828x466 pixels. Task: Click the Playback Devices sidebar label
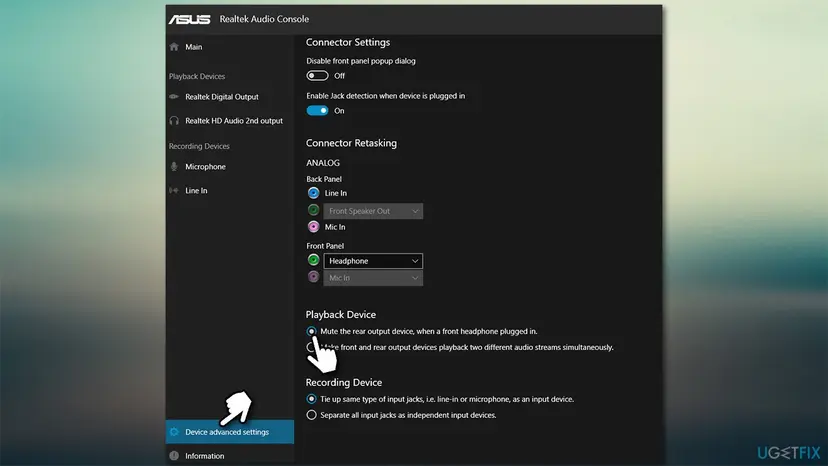coord(197,77)
